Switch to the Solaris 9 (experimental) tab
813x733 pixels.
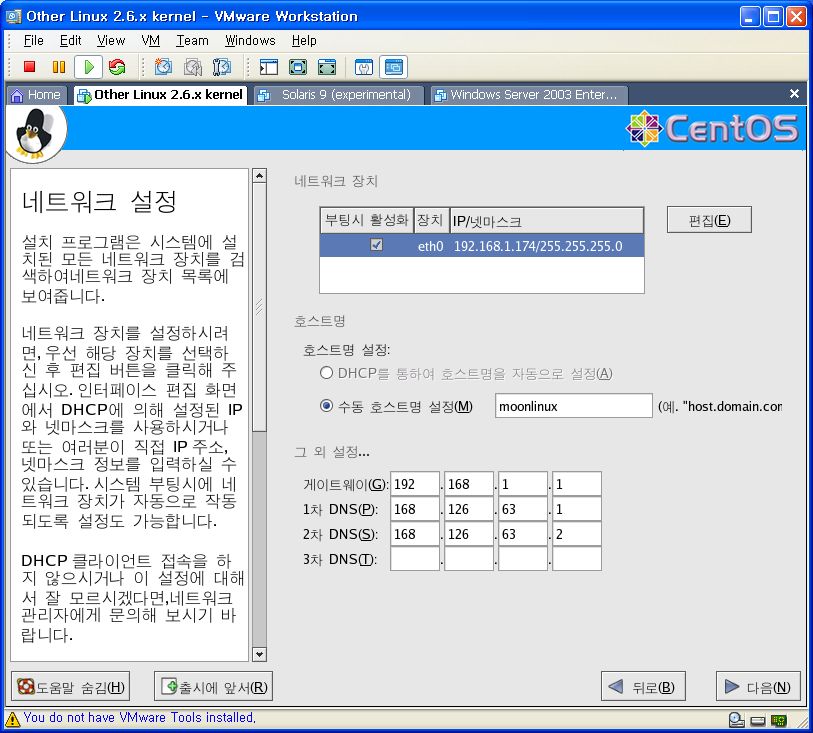[338, 95]
